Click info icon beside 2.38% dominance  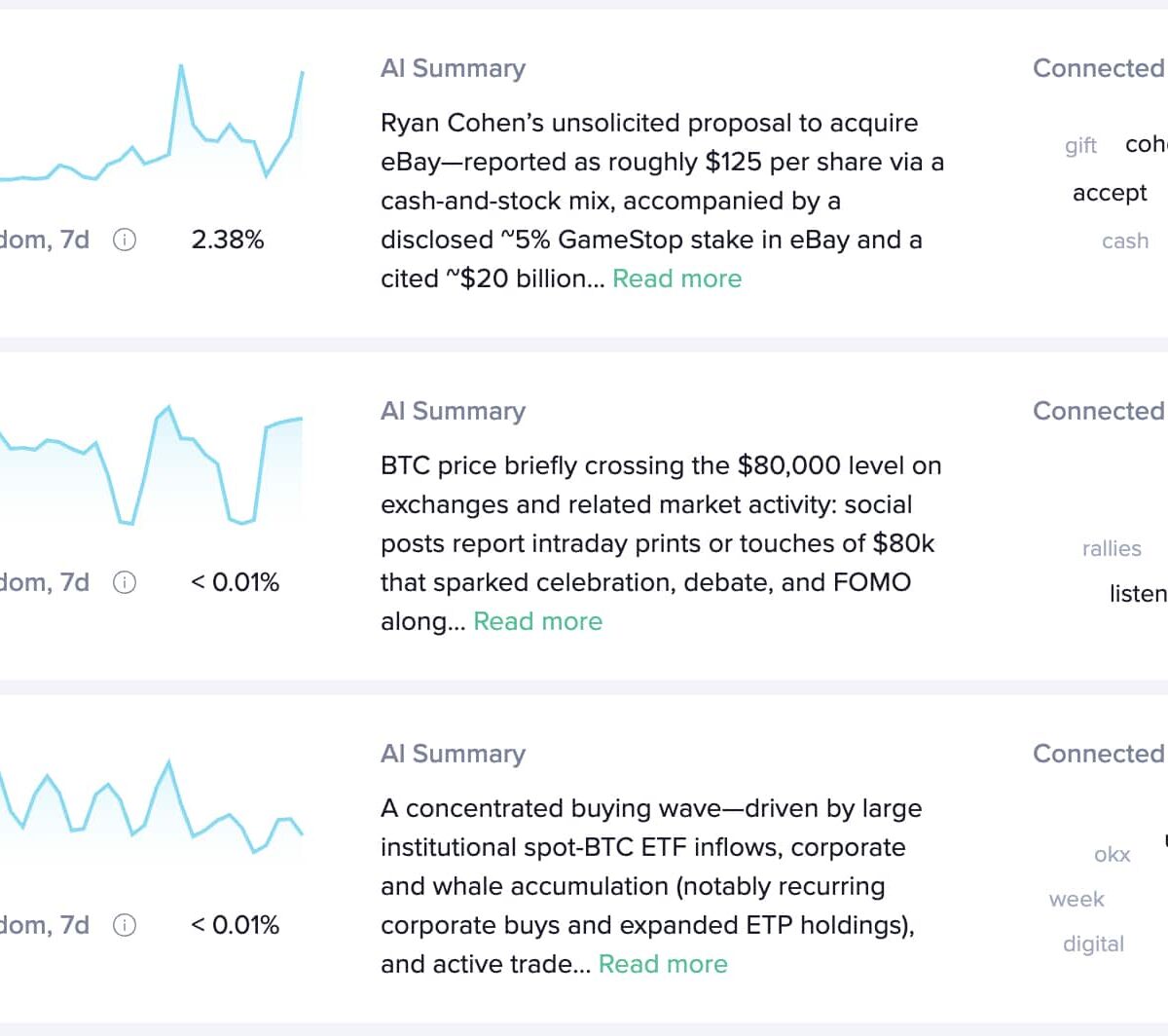coord(125,240)
